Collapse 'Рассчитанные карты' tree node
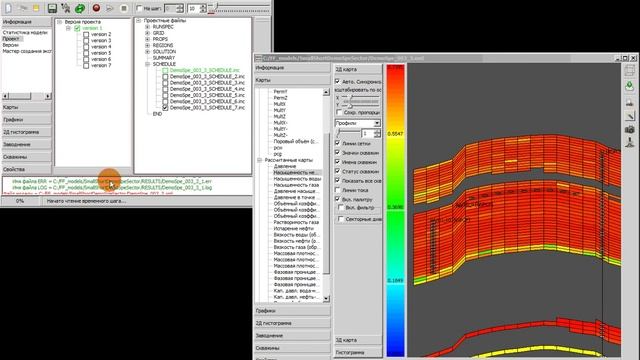Image resolution: width=640 pixels, height=360 pixels. [260, 160]
